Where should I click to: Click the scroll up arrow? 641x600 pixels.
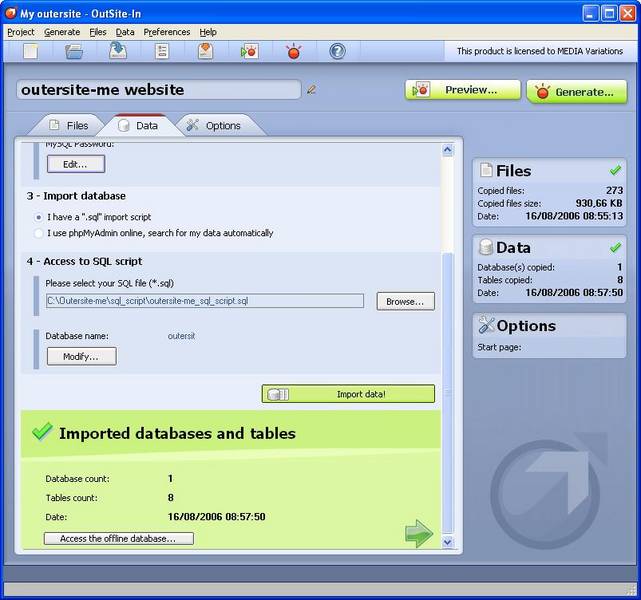tap(447, 150)
